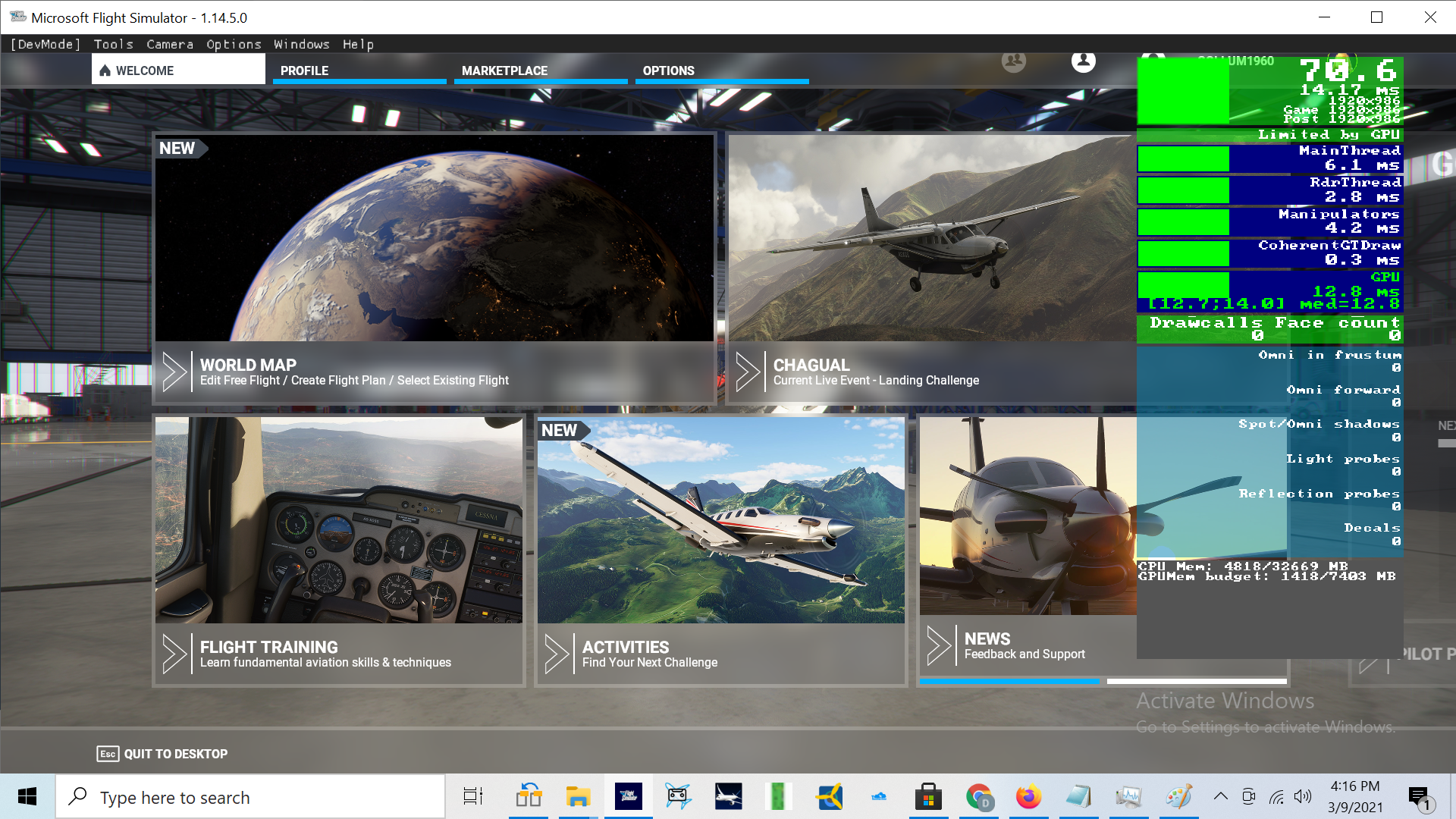
Task: Open the taskbar app with two boxes and arrow
Action: (529, 796)
